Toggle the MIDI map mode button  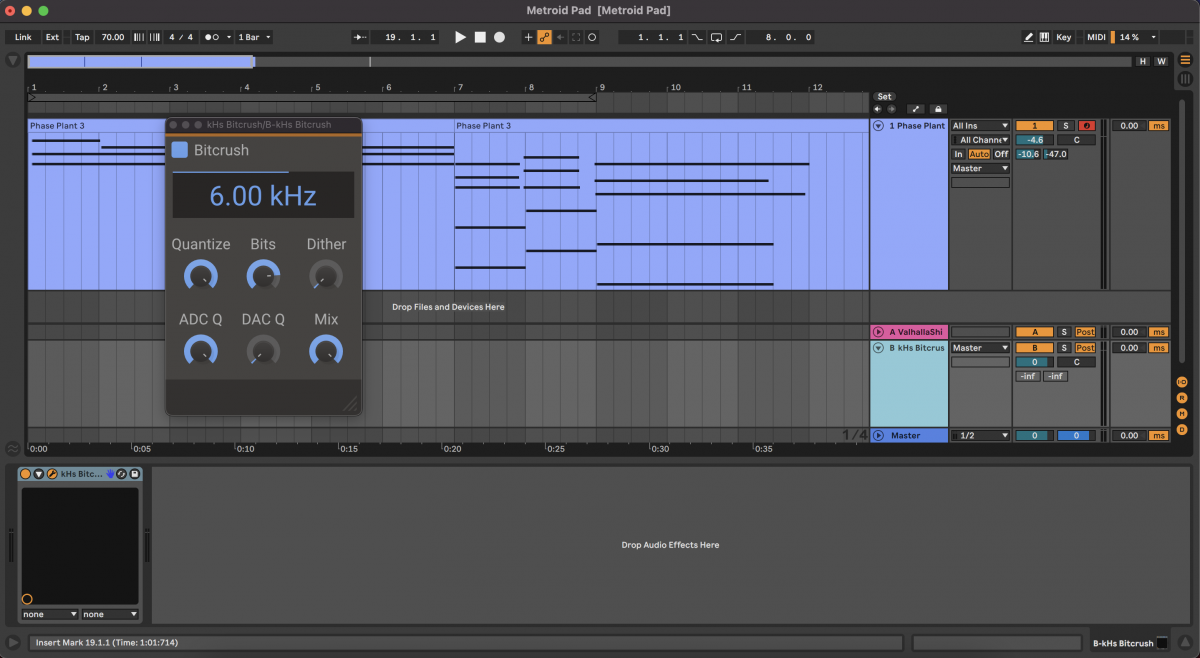click(1096, 37)
